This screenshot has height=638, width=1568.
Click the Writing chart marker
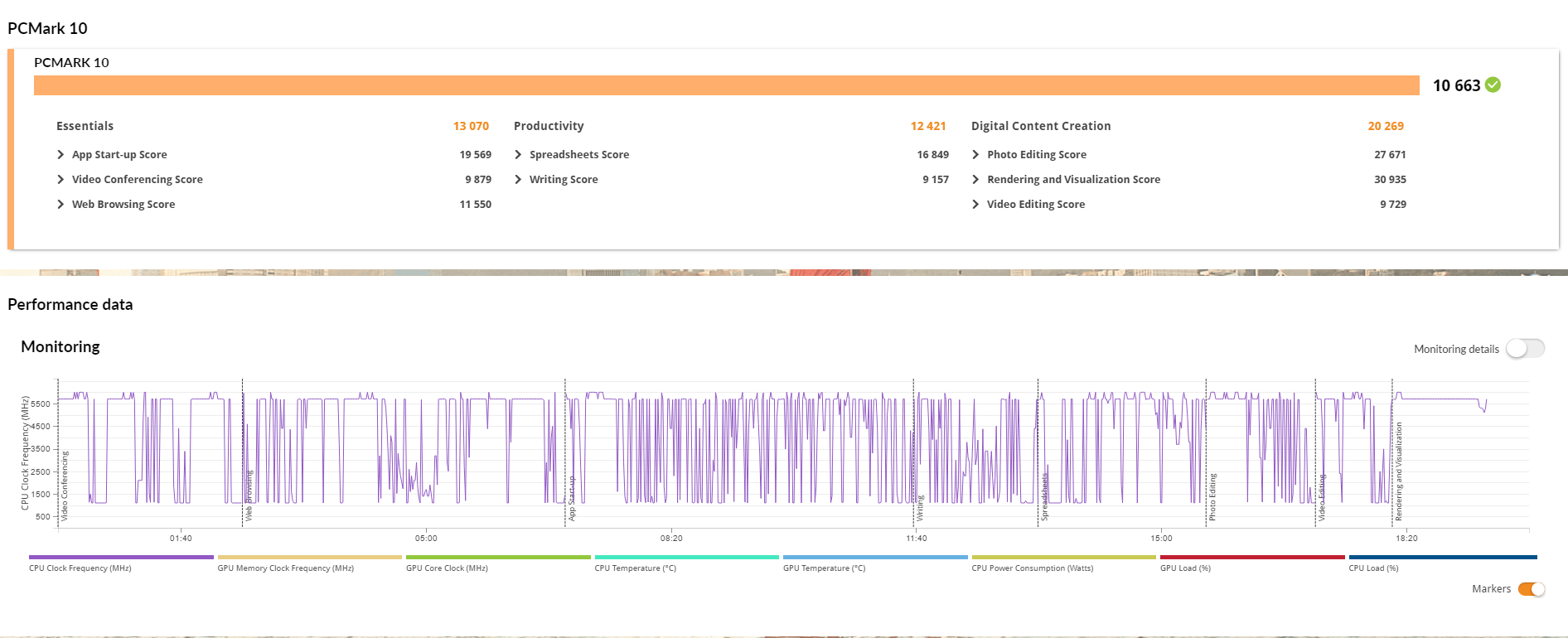click(x=920, y=509)
